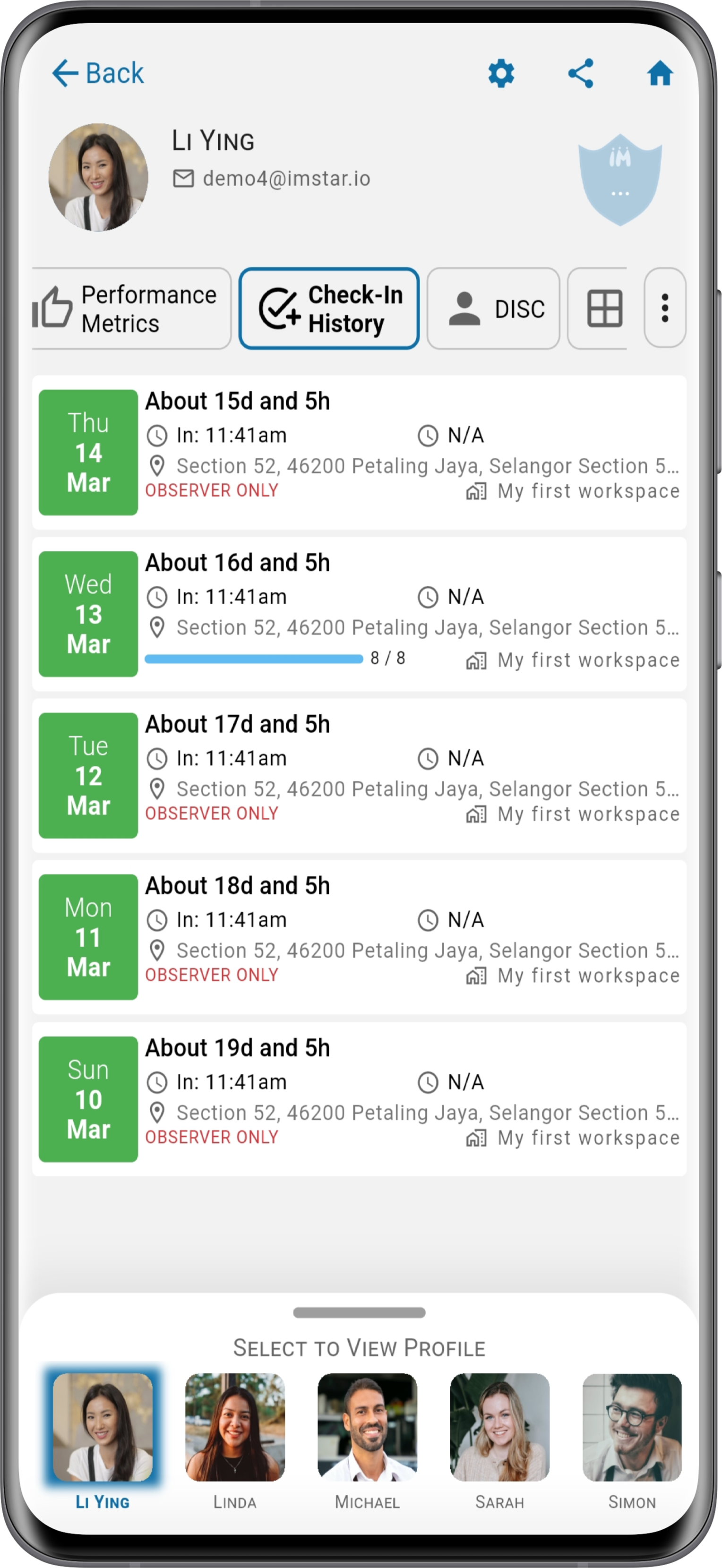Image resolution: width=722 pixels, height=1568 pixels.
Task: Open the grid view tab icon
Action: [x=604, y=308]
